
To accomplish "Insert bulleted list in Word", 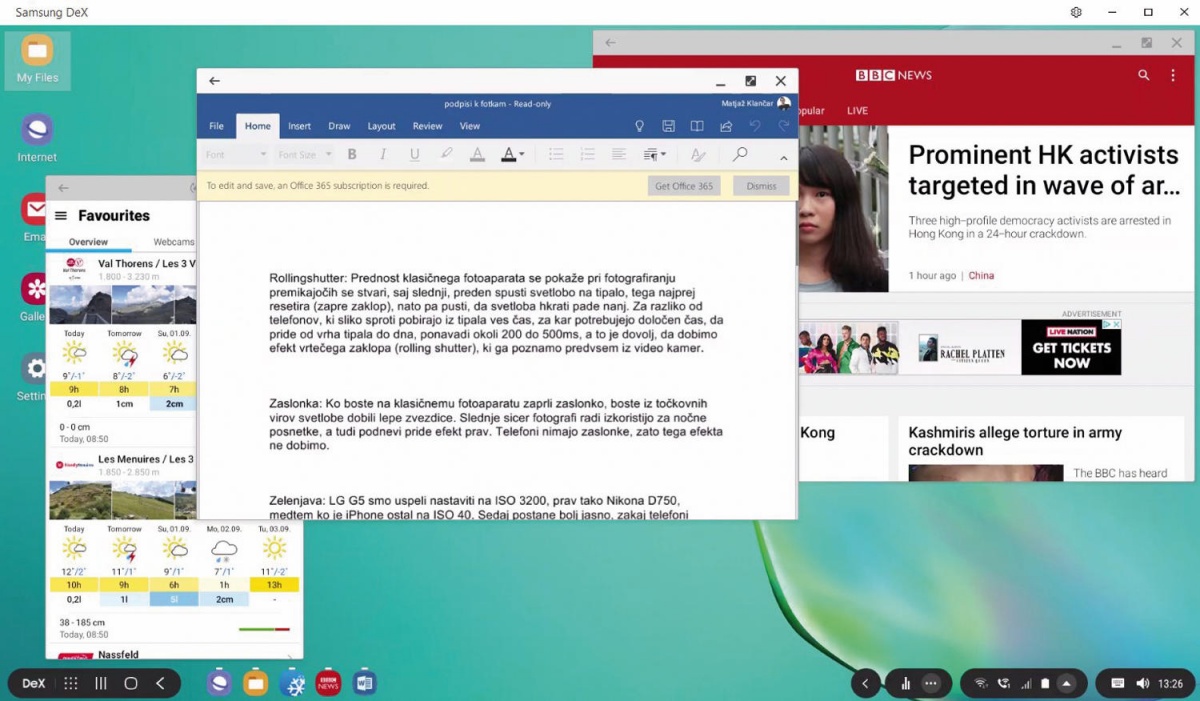I will pos(556,155).
